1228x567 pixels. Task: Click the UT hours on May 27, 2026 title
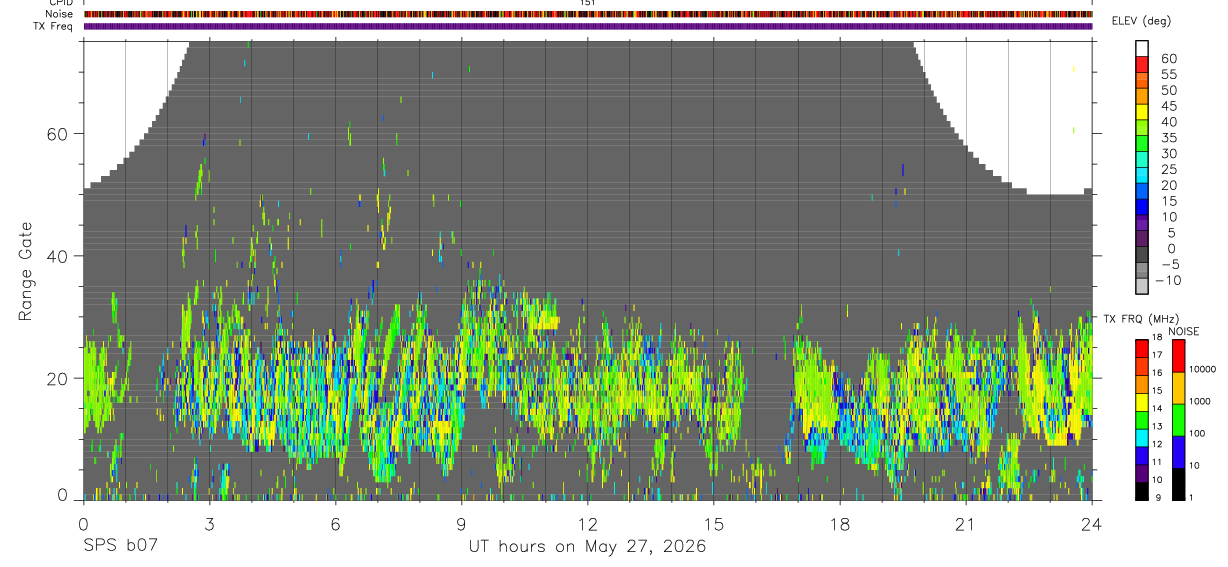587,547
